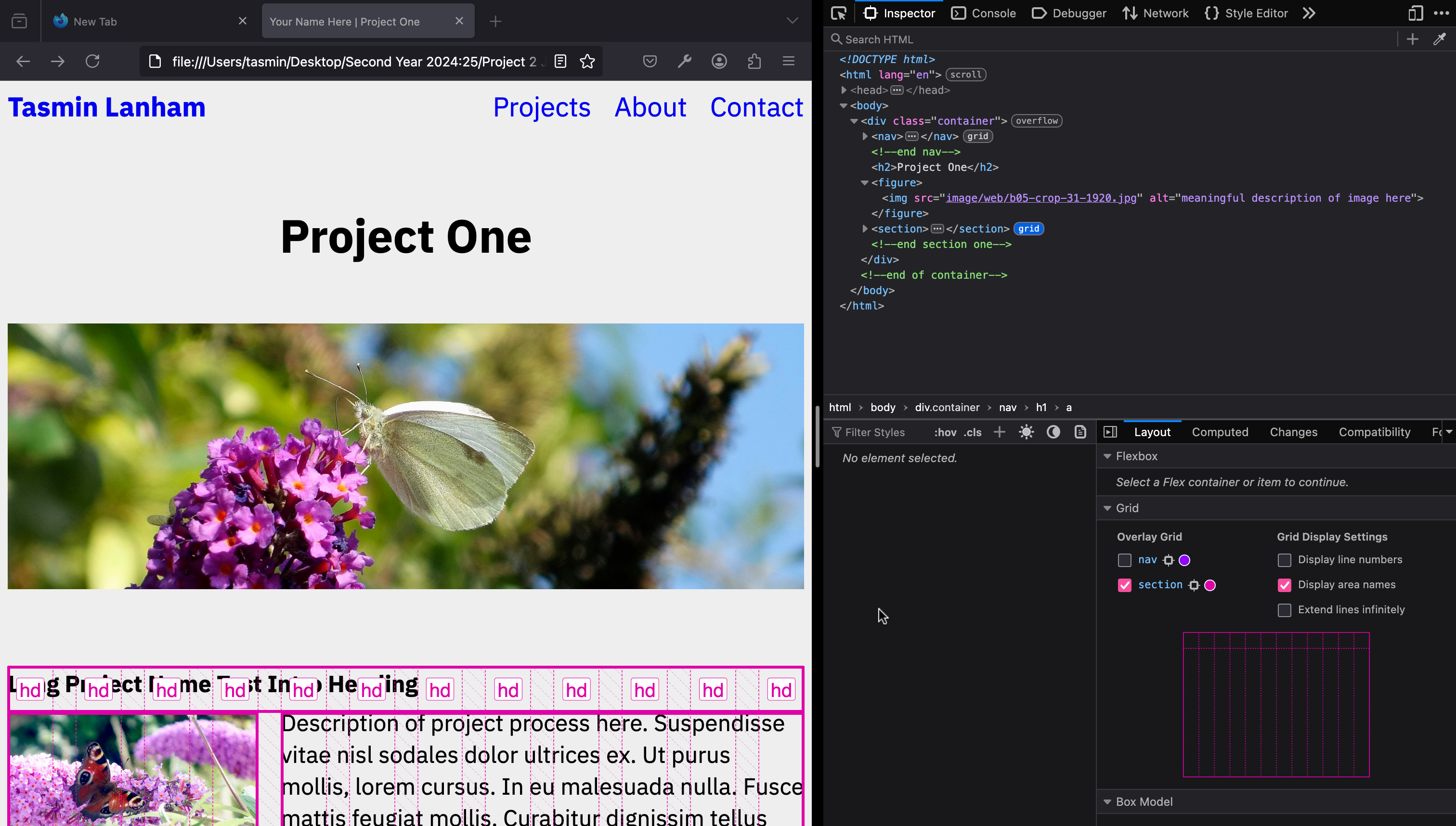This screenshot has width=1456, height=826.
Task: Collapse the Box Model section
Action: click(x=1107, y=801)
